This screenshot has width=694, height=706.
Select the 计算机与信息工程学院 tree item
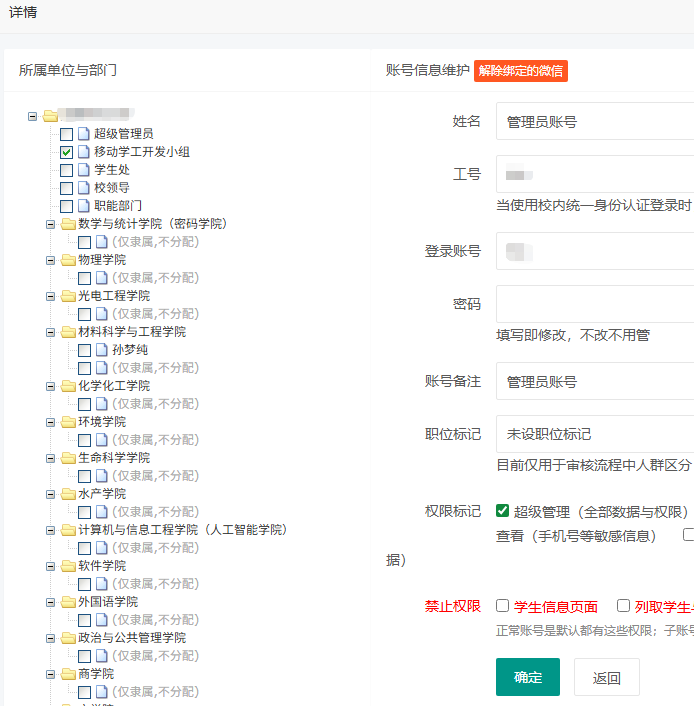(x=182, y=530)
